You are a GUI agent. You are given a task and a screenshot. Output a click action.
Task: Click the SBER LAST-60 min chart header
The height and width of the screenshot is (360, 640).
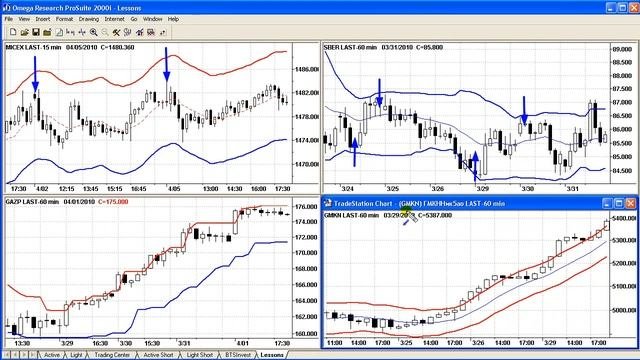click(350, 47)
